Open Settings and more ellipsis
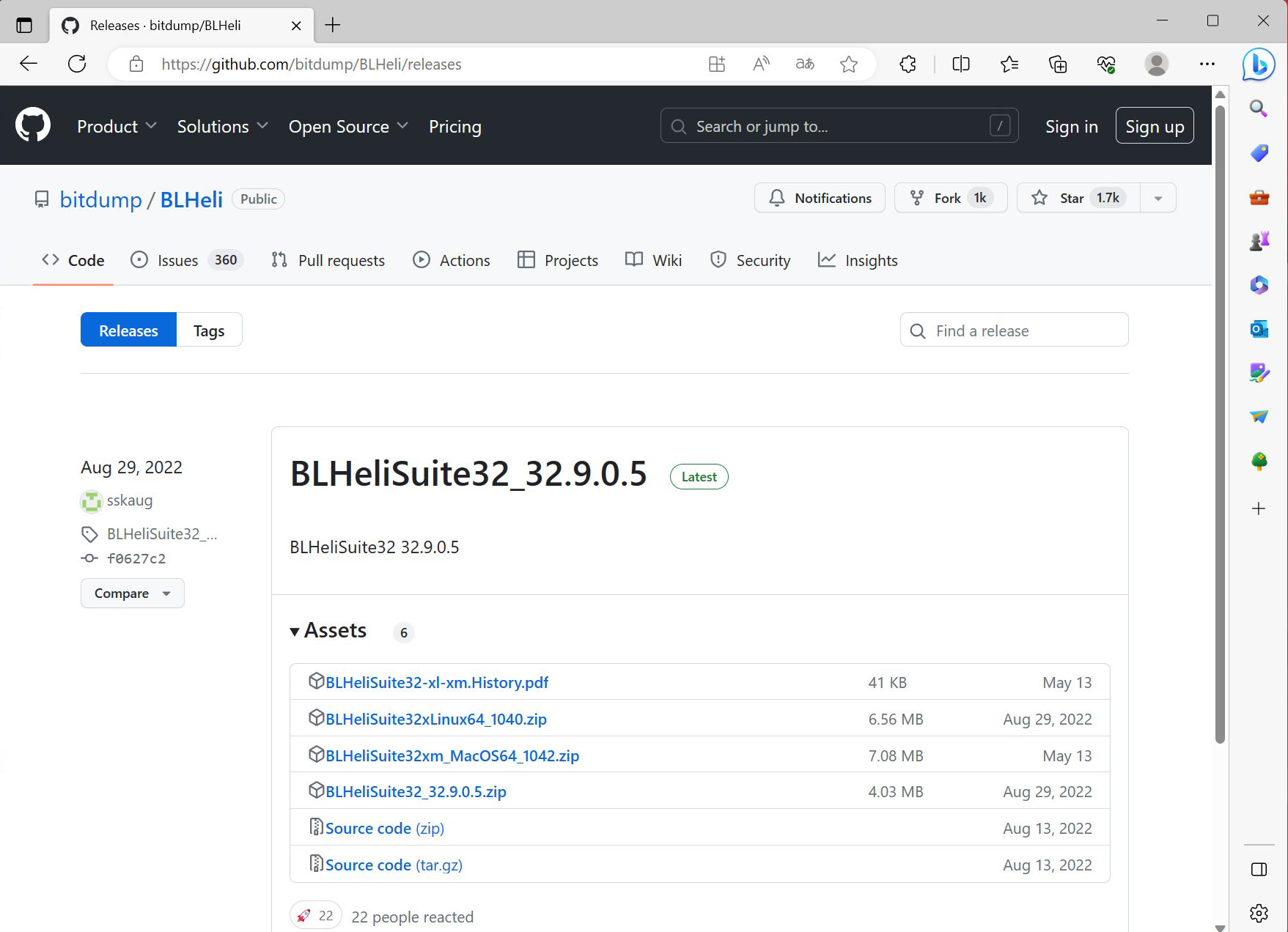 pyautogui.click(x=1207, y=64)
